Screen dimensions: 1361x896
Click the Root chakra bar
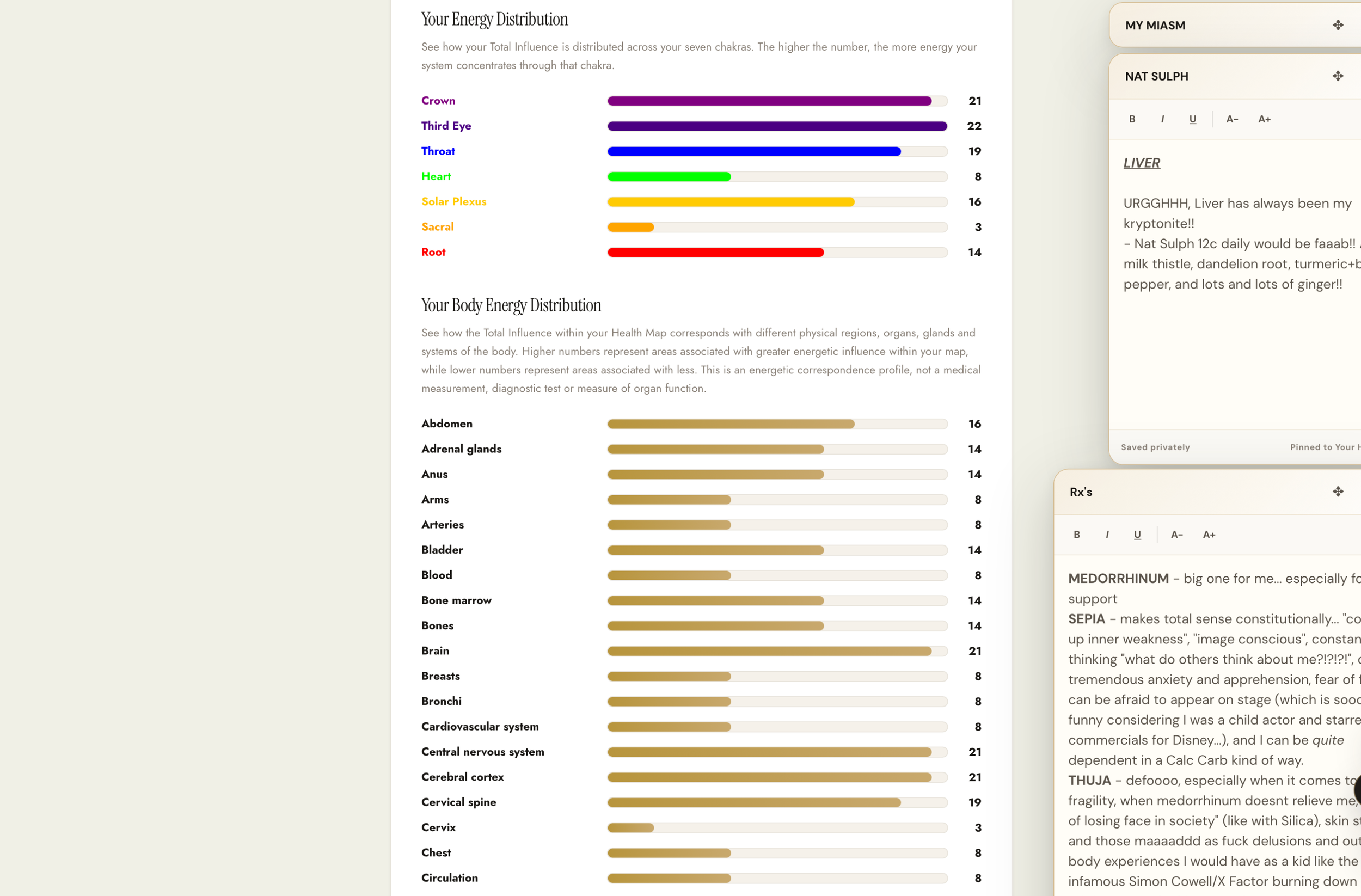coord(777,252)
